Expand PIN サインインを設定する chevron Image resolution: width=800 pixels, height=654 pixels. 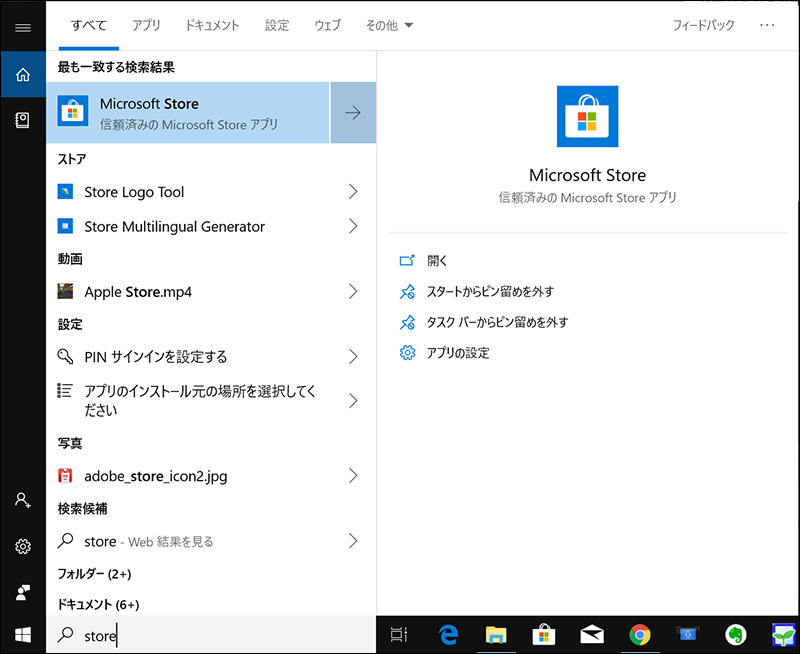pos(353,356)
